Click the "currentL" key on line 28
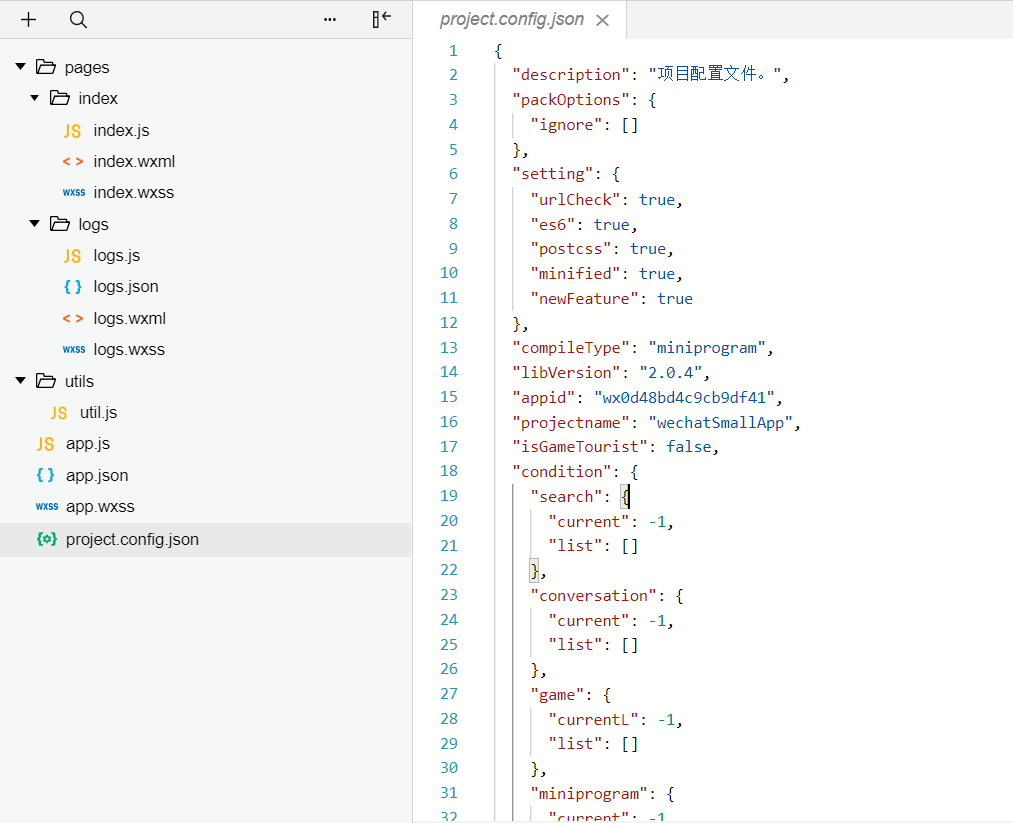Viewport: 1013px width, 823px height. 593,720
